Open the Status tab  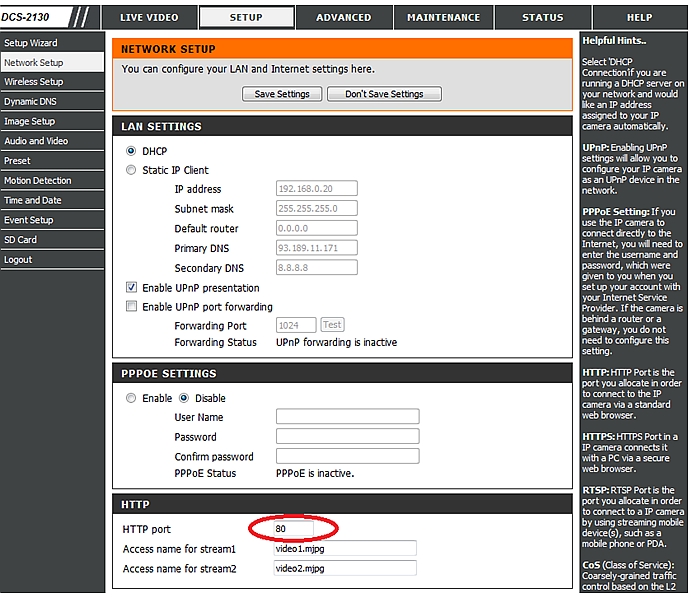click(x=543, y=17)
